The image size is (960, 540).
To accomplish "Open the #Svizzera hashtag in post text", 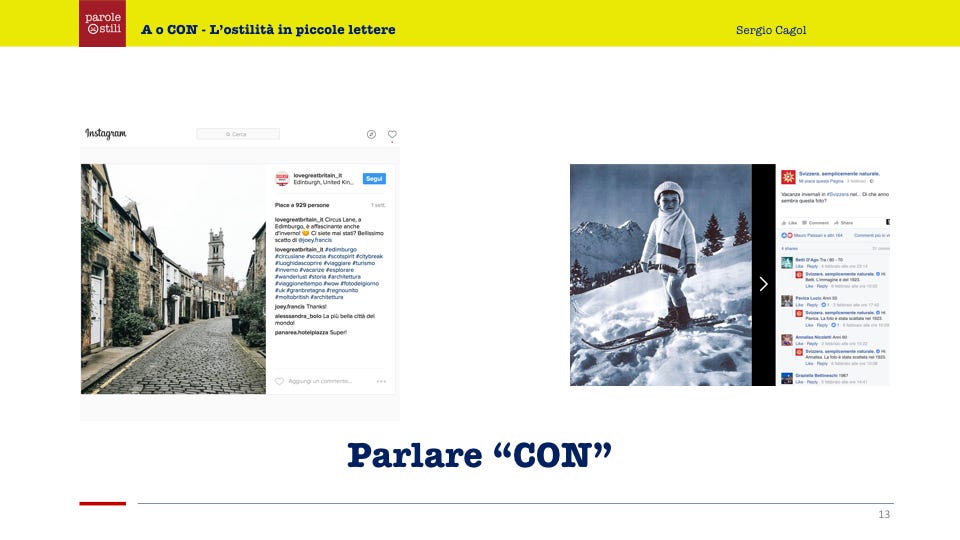I will tap(838, 194).
